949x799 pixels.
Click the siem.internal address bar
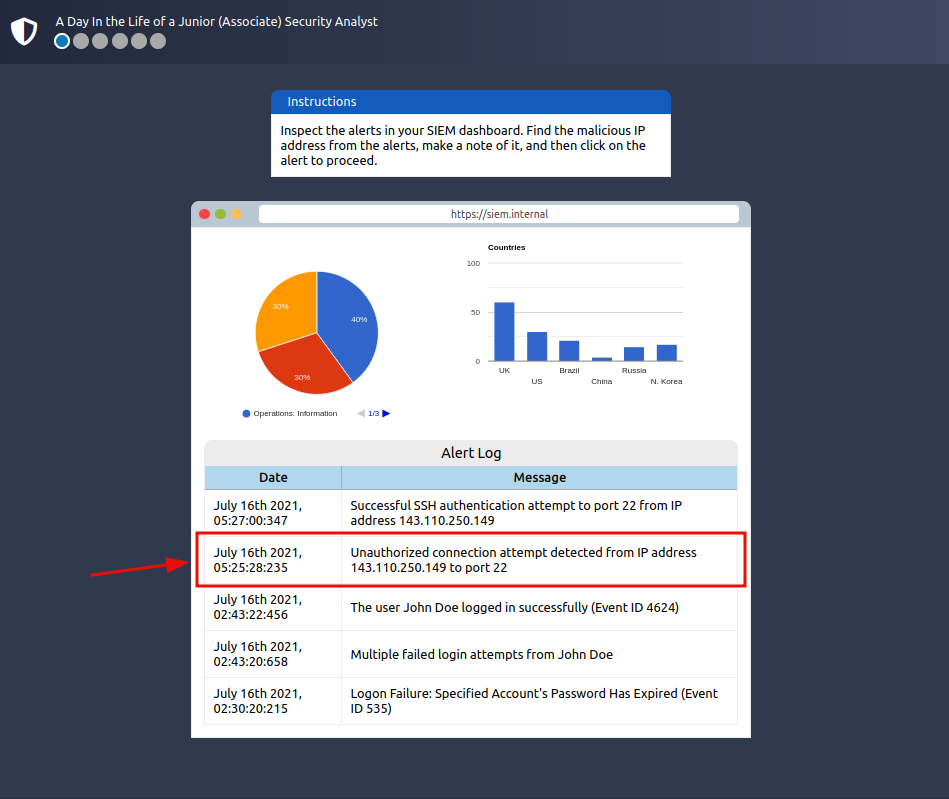(x=497, y=213)
